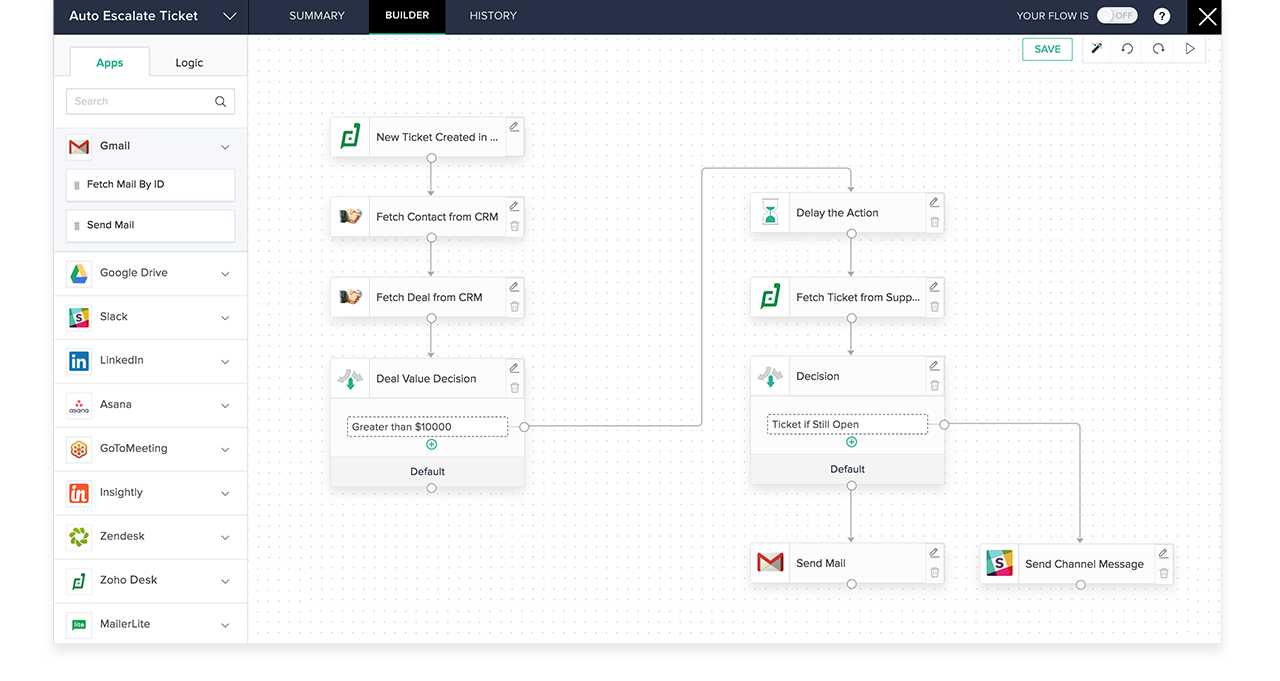Run the flow using the play icon
Image resolution: width=1280 pixels, height=681 pixels.
point(1190,48)
